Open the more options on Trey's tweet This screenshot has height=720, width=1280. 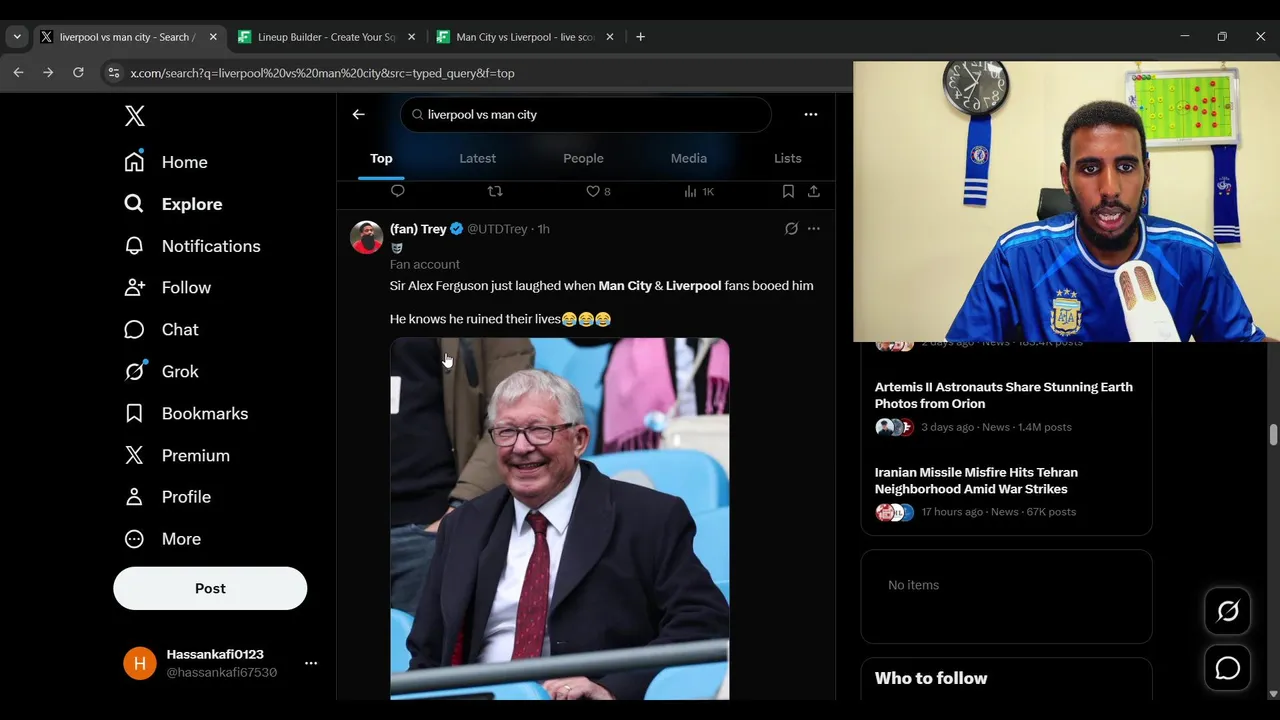coord(814,229)
